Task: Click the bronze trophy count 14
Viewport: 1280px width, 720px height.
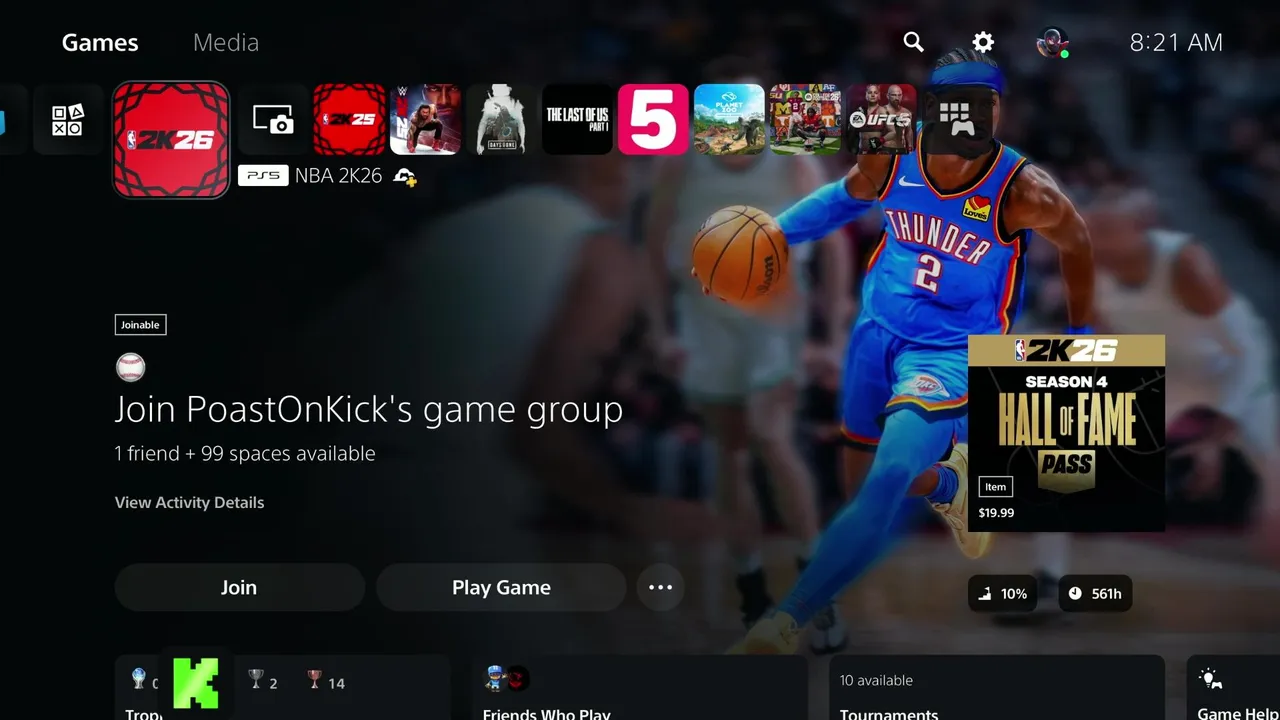Action: pos(327,682)
